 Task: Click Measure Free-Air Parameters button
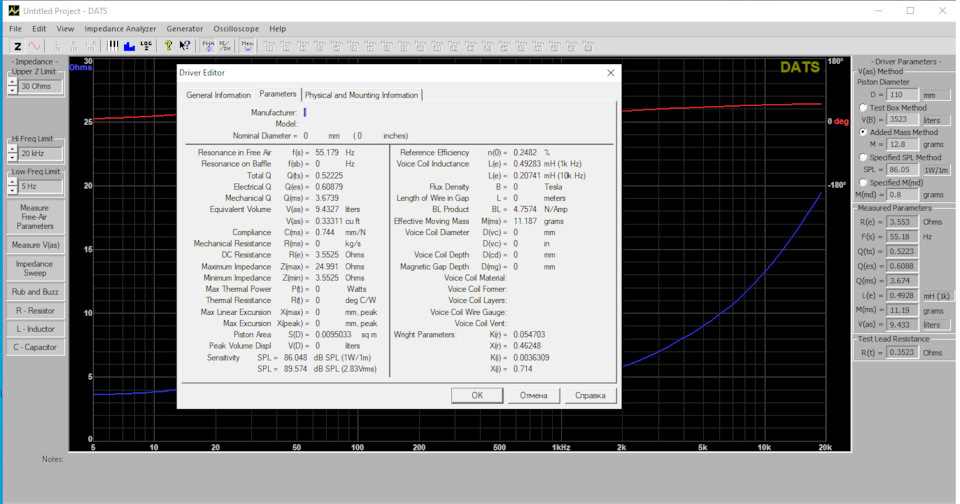(x=35, y=217)
